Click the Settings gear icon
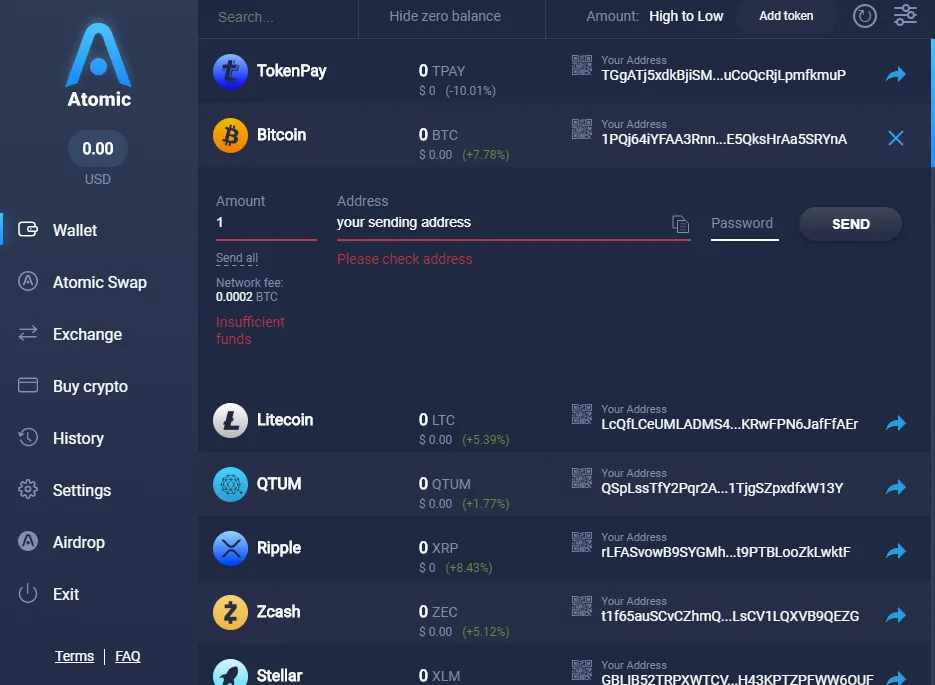935x685 pixels. tap(28, 489)
